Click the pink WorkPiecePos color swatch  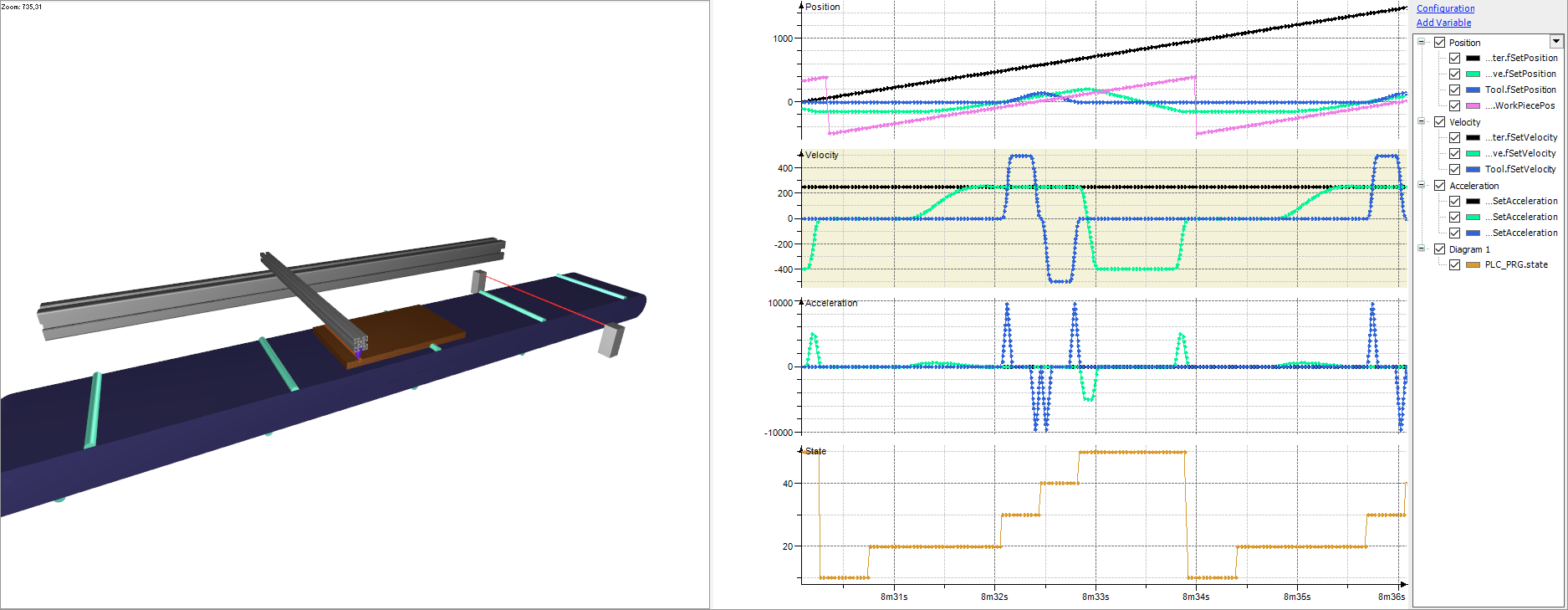click(1473, 105)
